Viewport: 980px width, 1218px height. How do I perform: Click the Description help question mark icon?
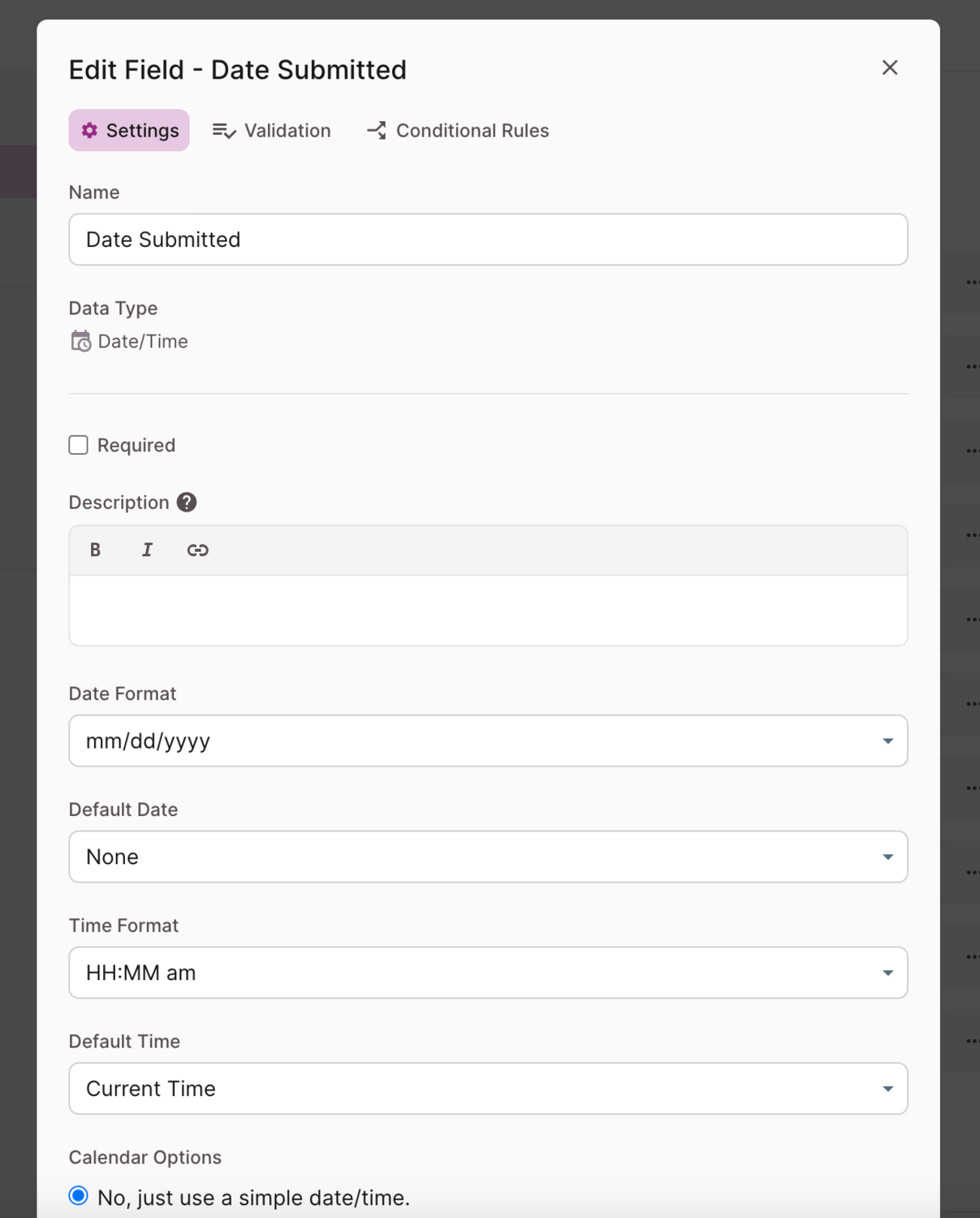187,503
